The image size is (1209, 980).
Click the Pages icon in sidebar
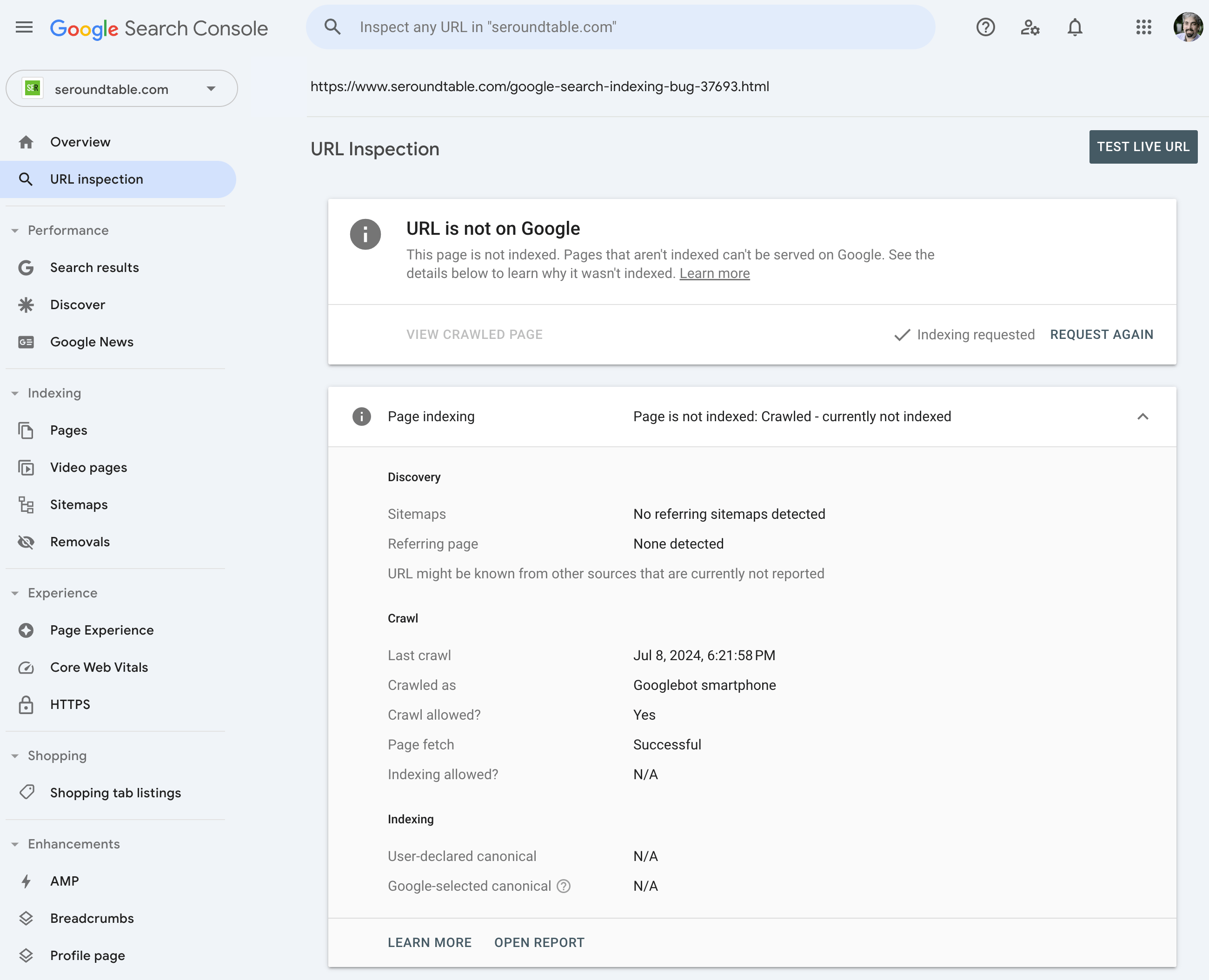(x=26, y=430)
